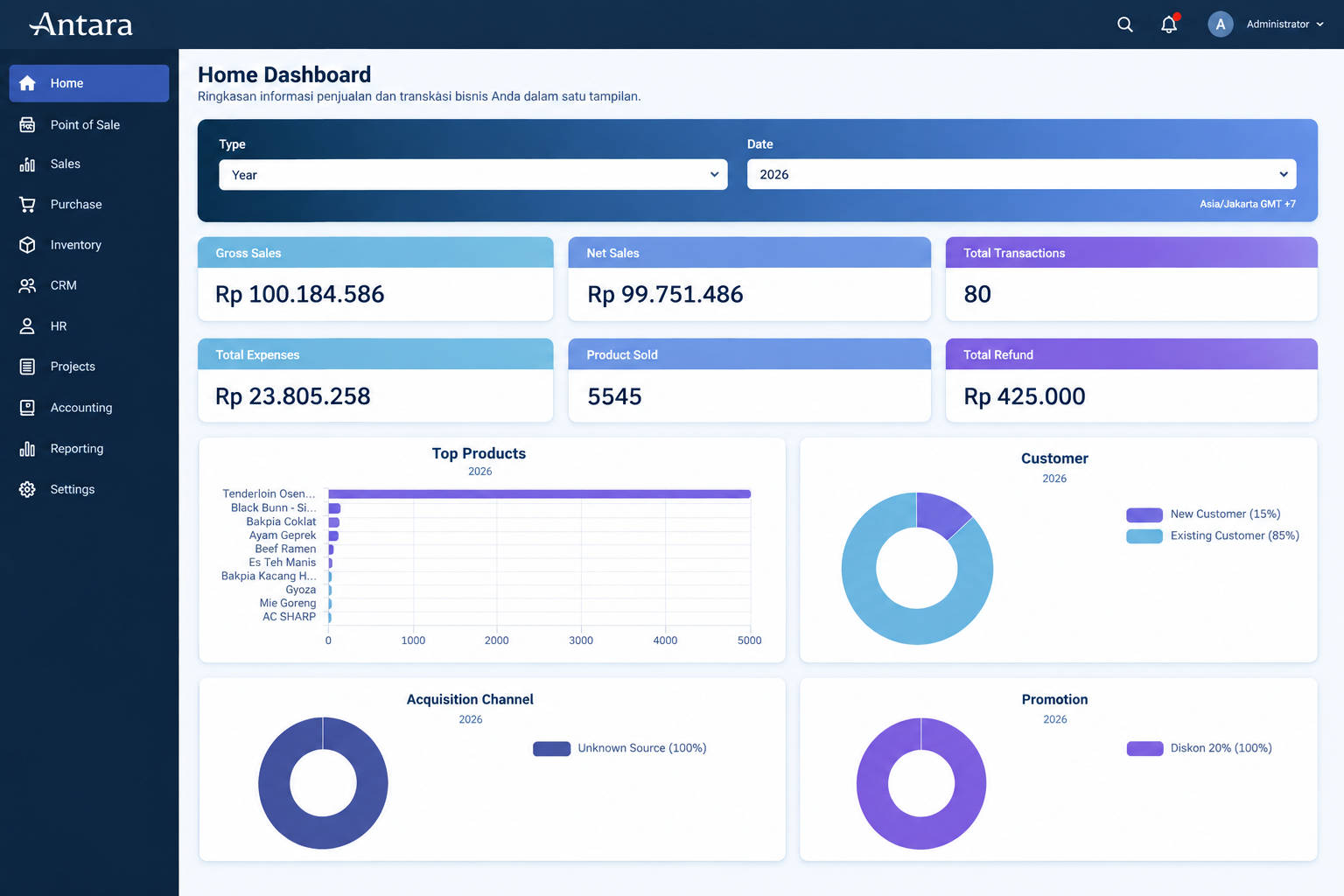The height and width of the screenshot is (896, 1344).
Task: Click the Diskon 20% legend swatch
Action: pos(1145,749)
